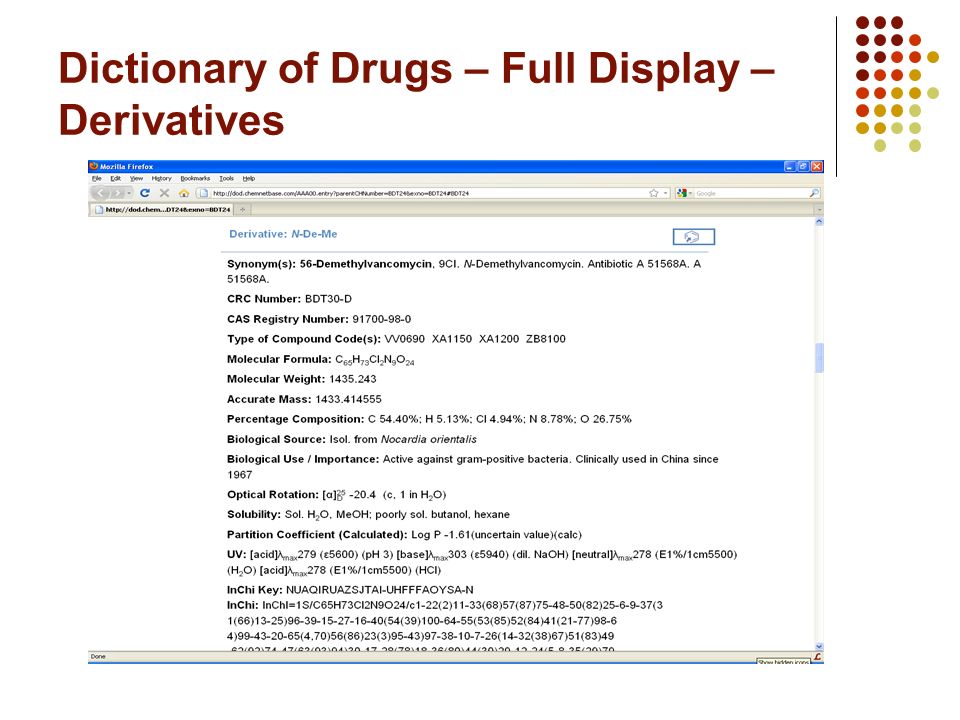The width and height of the screenshot is (960, 720).
Task: Open the address bar history dropdown
Action: [x=666, y=193]
